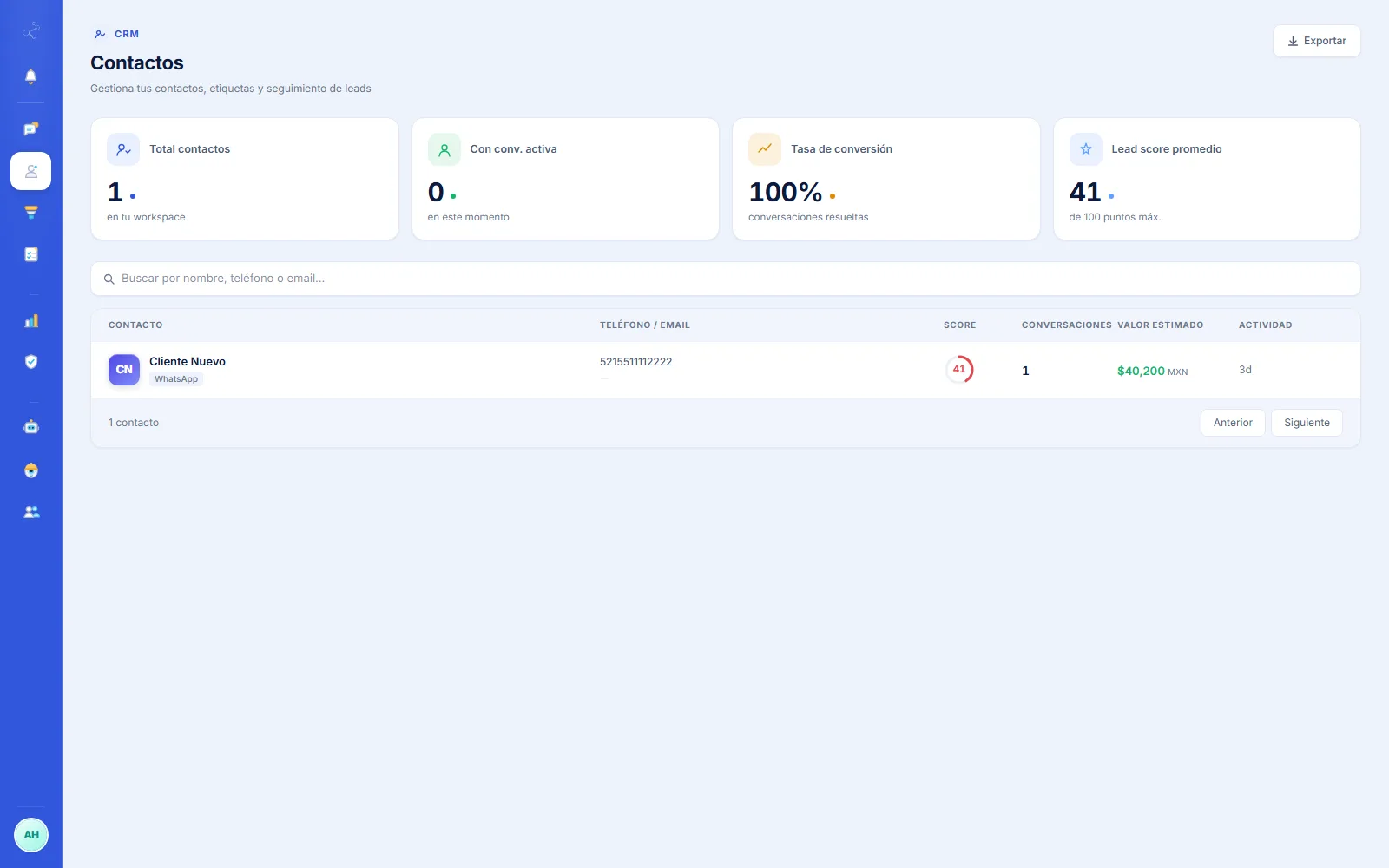
Task: Open the tasks checklist icon
Action: tap(30, 254)
